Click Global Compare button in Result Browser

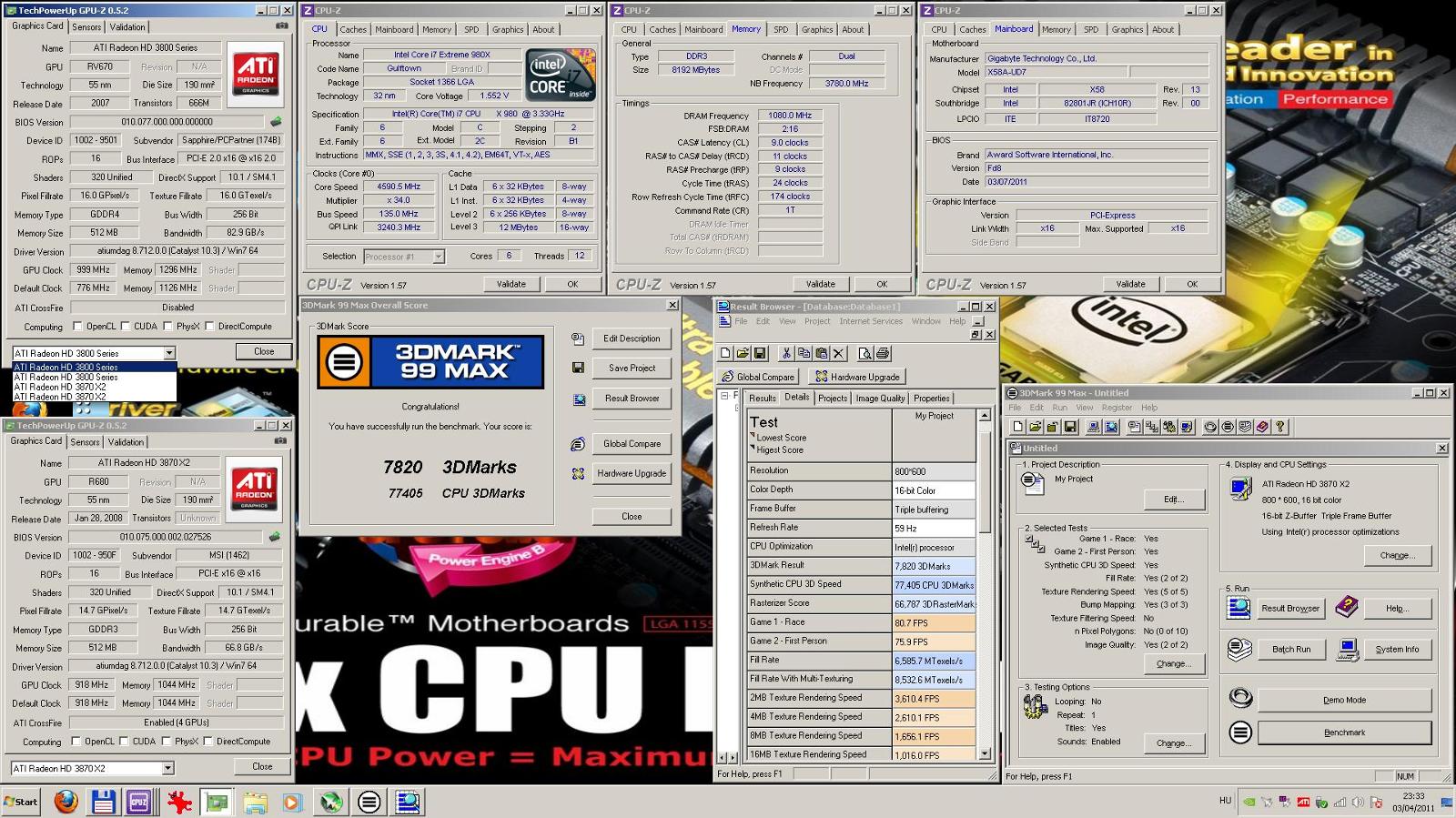[x=758, y=377]
